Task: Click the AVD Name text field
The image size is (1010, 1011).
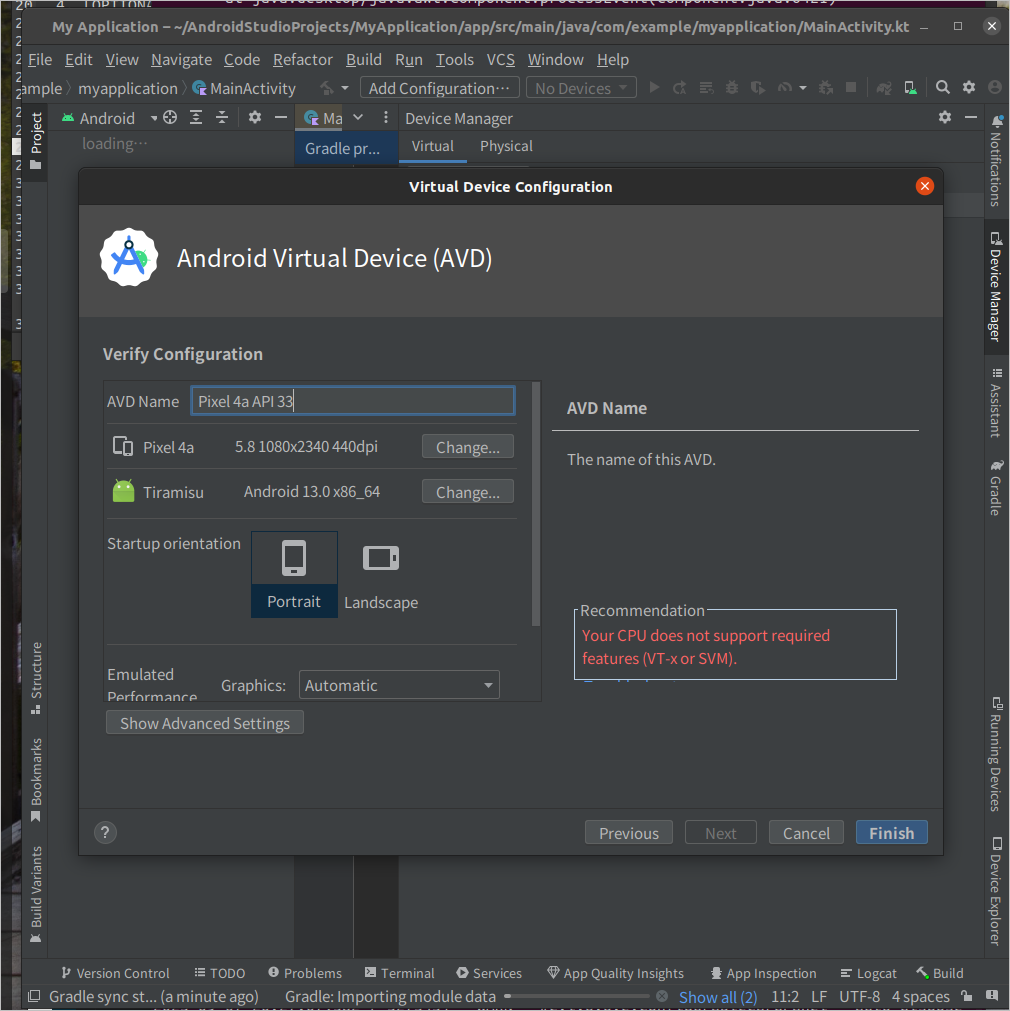Action: [x=353, y=401]
